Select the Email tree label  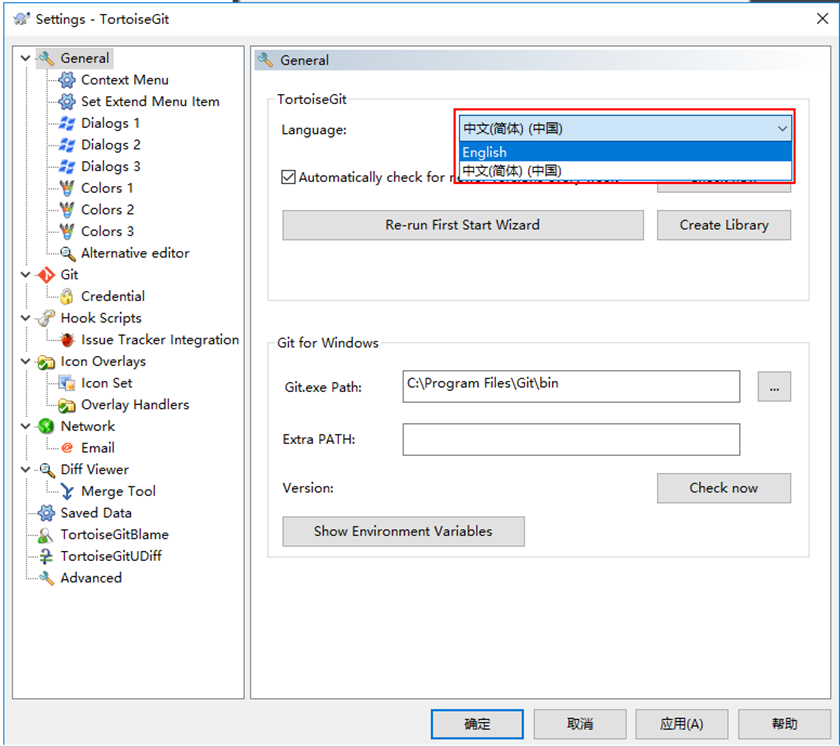point(98,448)
